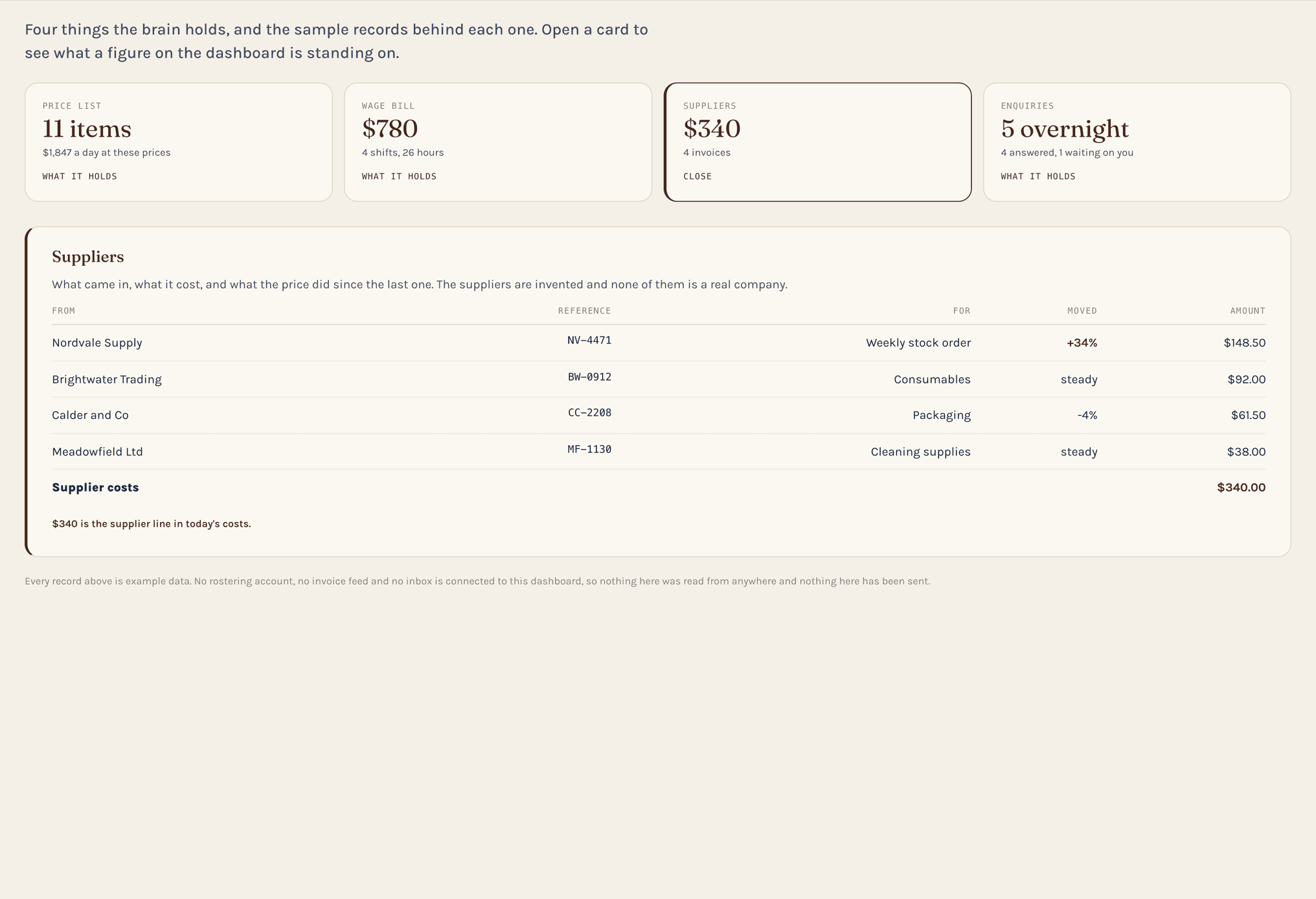Viewport: 1316px width, 899px height.
Task: Click the +34% moved value
Action: coord(1082,343)
